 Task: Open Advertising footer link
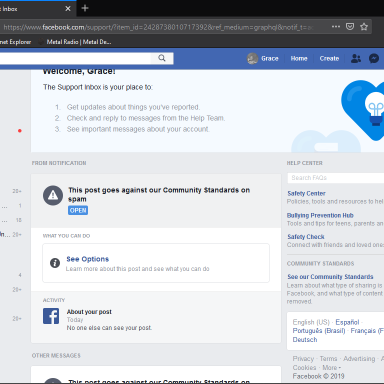359,359
